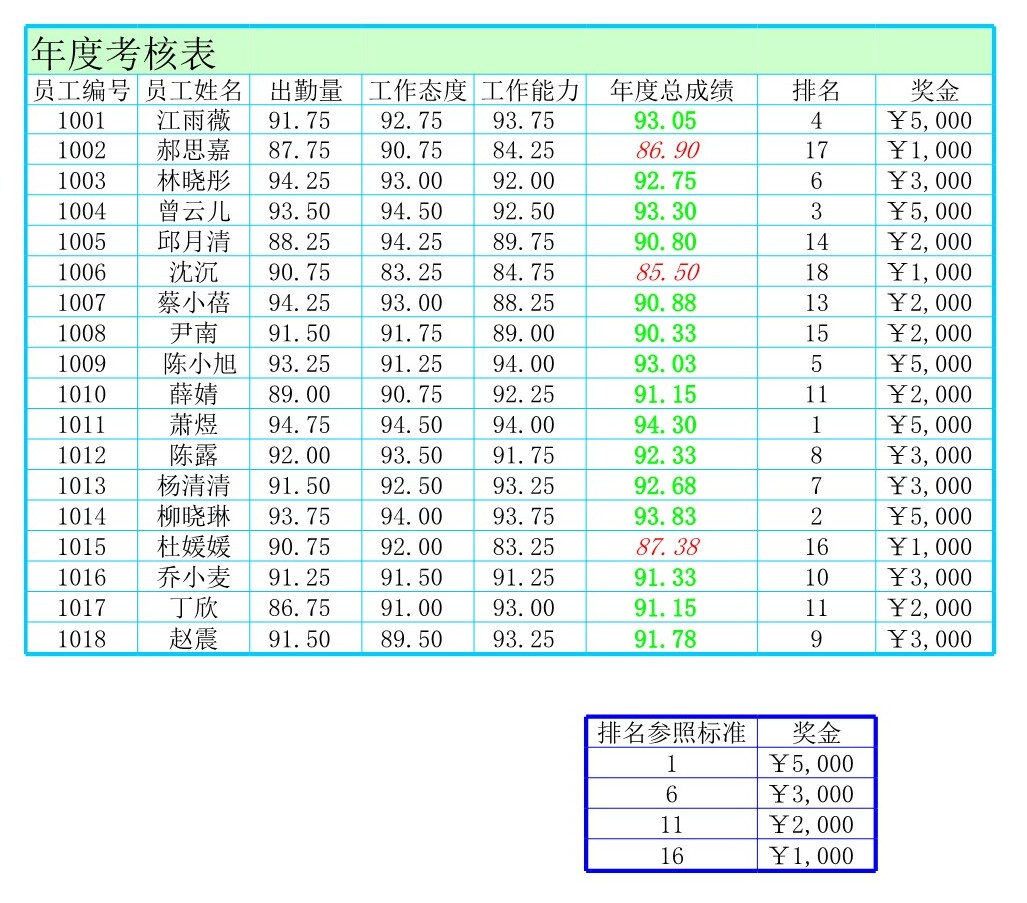Screen dimensions: 1027x903
Task: Click the red total score 86.90
Action: pyautogui.click(x=667, y=151)
